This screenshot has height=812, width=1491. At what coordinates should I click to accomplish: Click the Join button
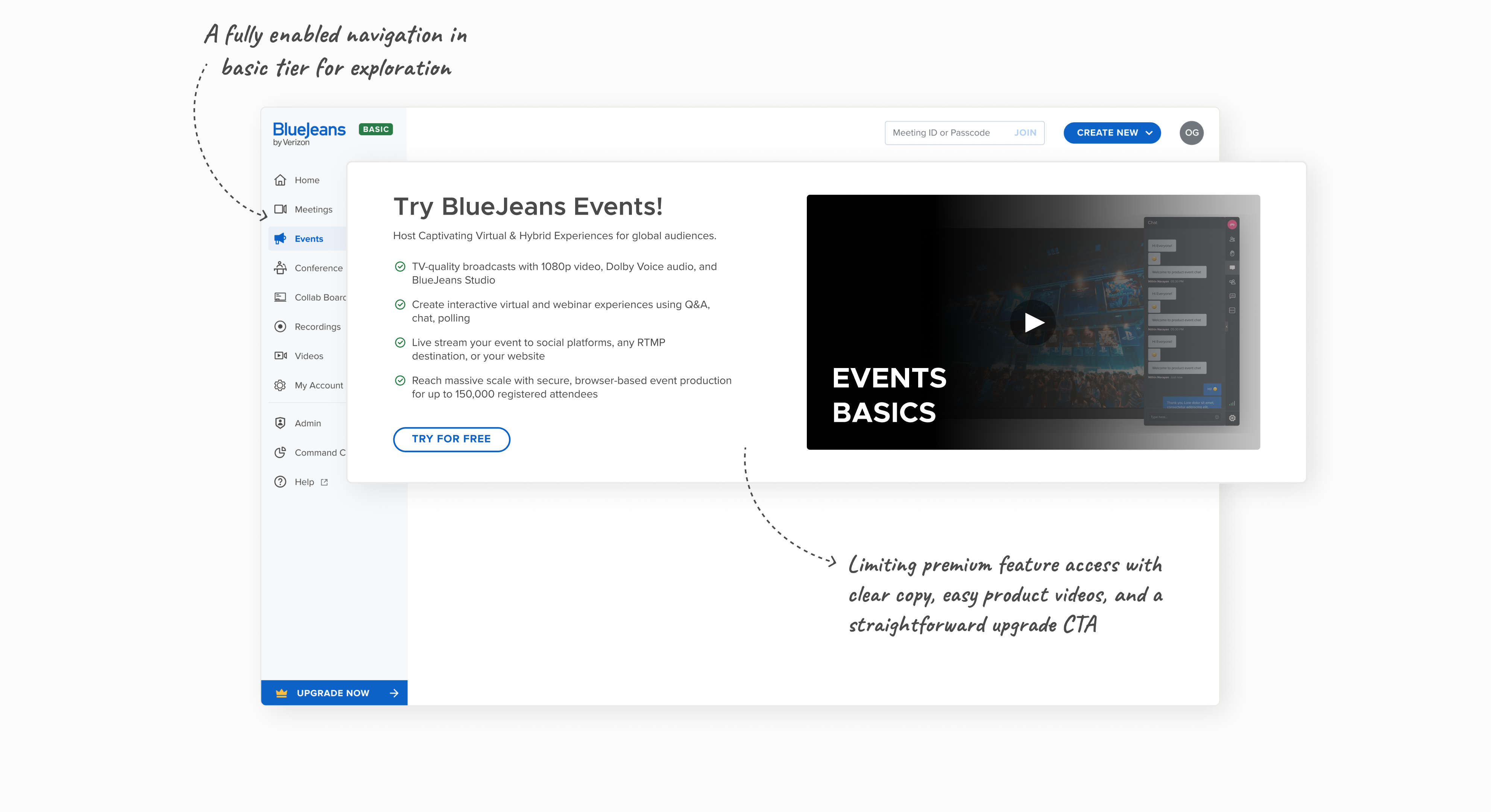point(1025,133)
